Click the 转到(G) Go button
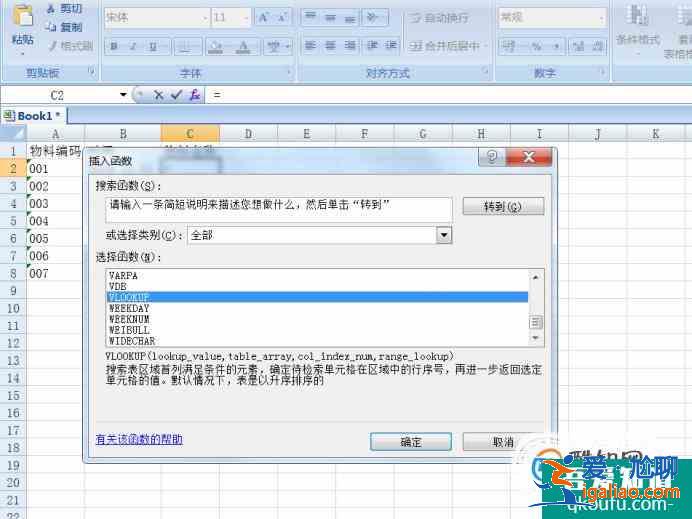The height and width of the screenshot is (519, 692). (x=503, y=206)
